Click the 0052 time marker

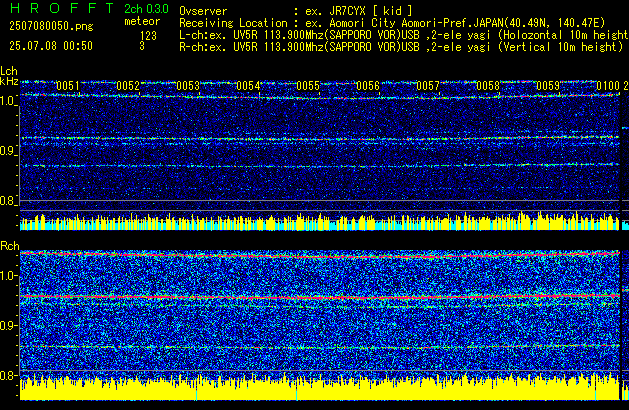[x=128, y=86]
